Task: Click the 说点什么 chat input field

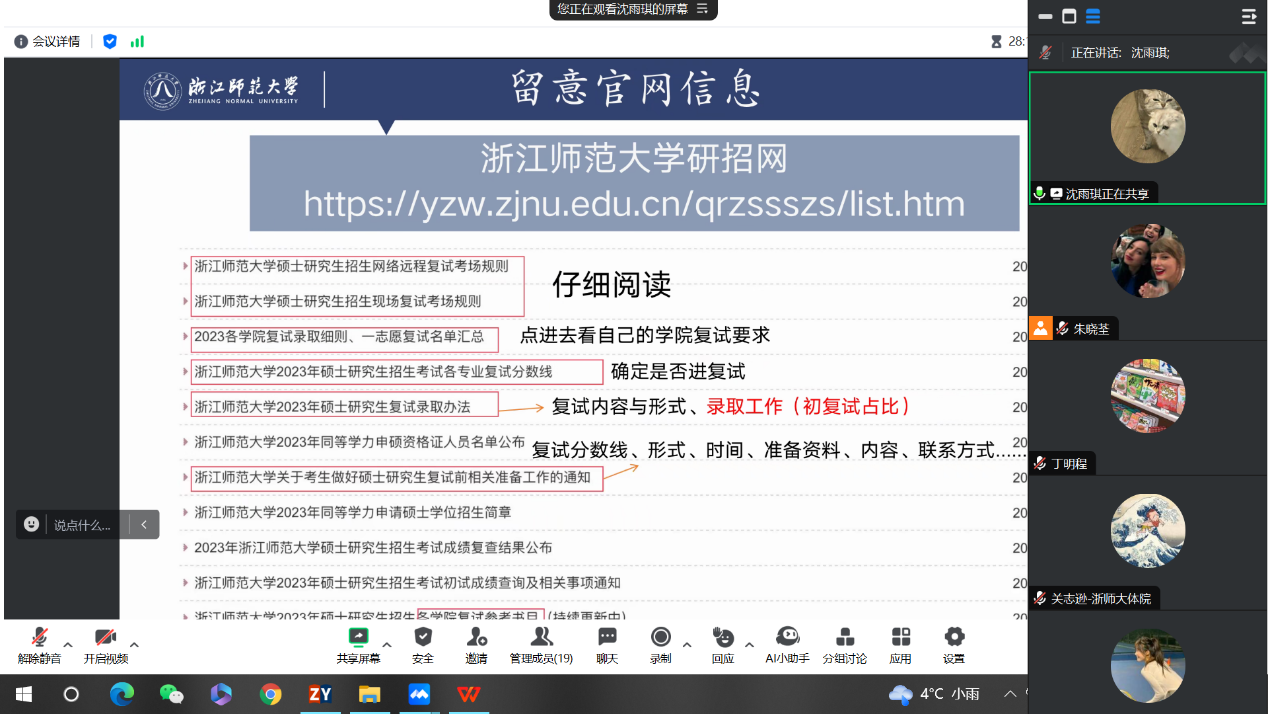Action: (x=82, y=524)
